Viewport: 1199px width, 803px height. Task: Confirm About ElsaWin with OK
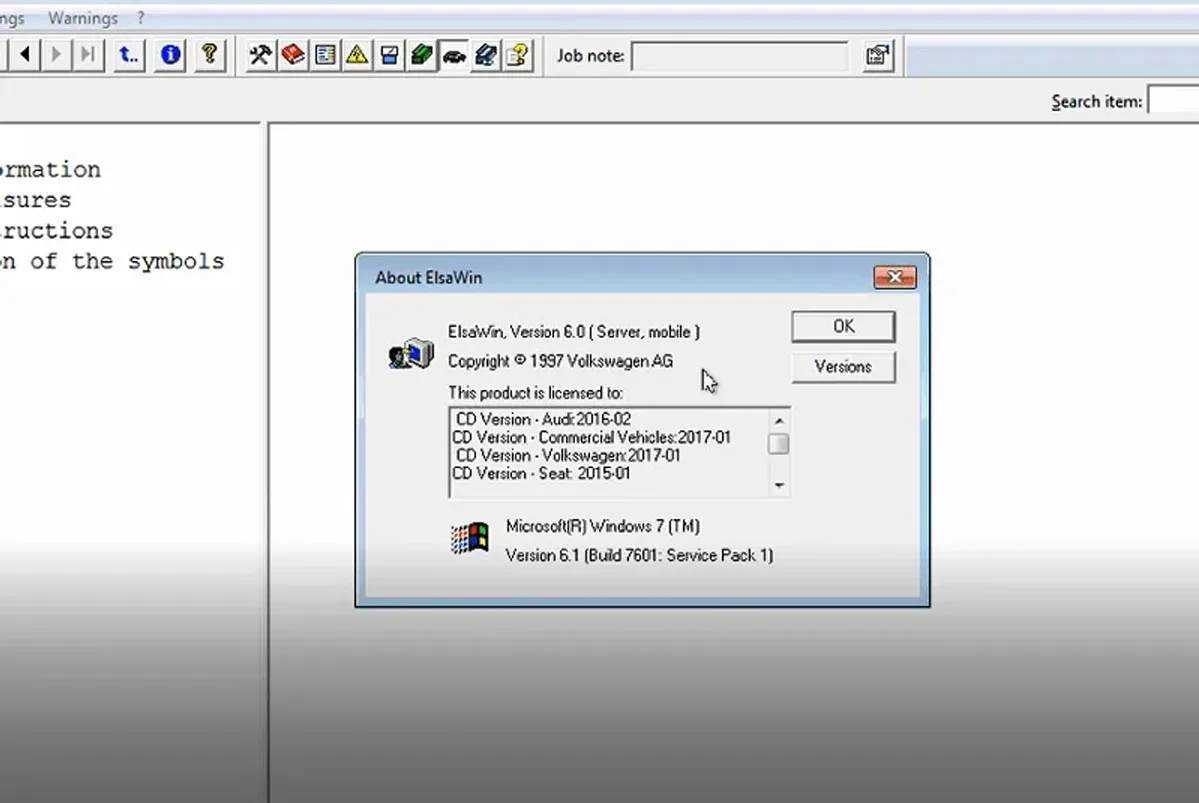point(843,327)
